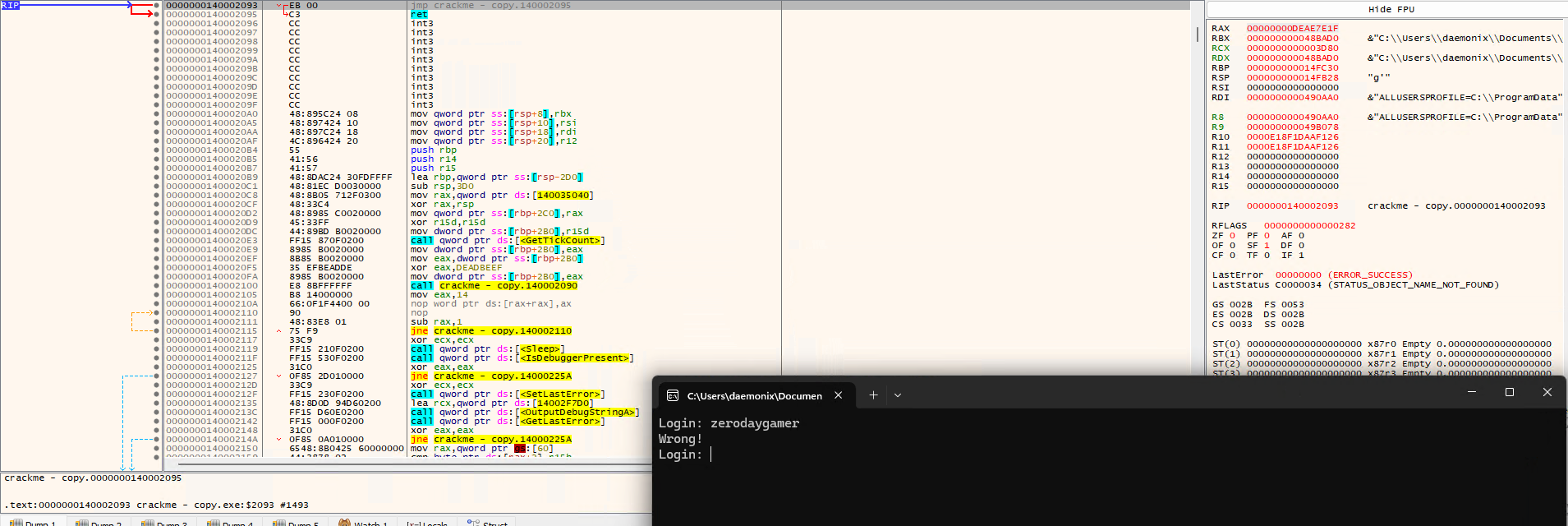Toggle breakpoint dot at address 0000000140002115
The height and width of the screenshot is (526, 1568).
pos(157,331)
